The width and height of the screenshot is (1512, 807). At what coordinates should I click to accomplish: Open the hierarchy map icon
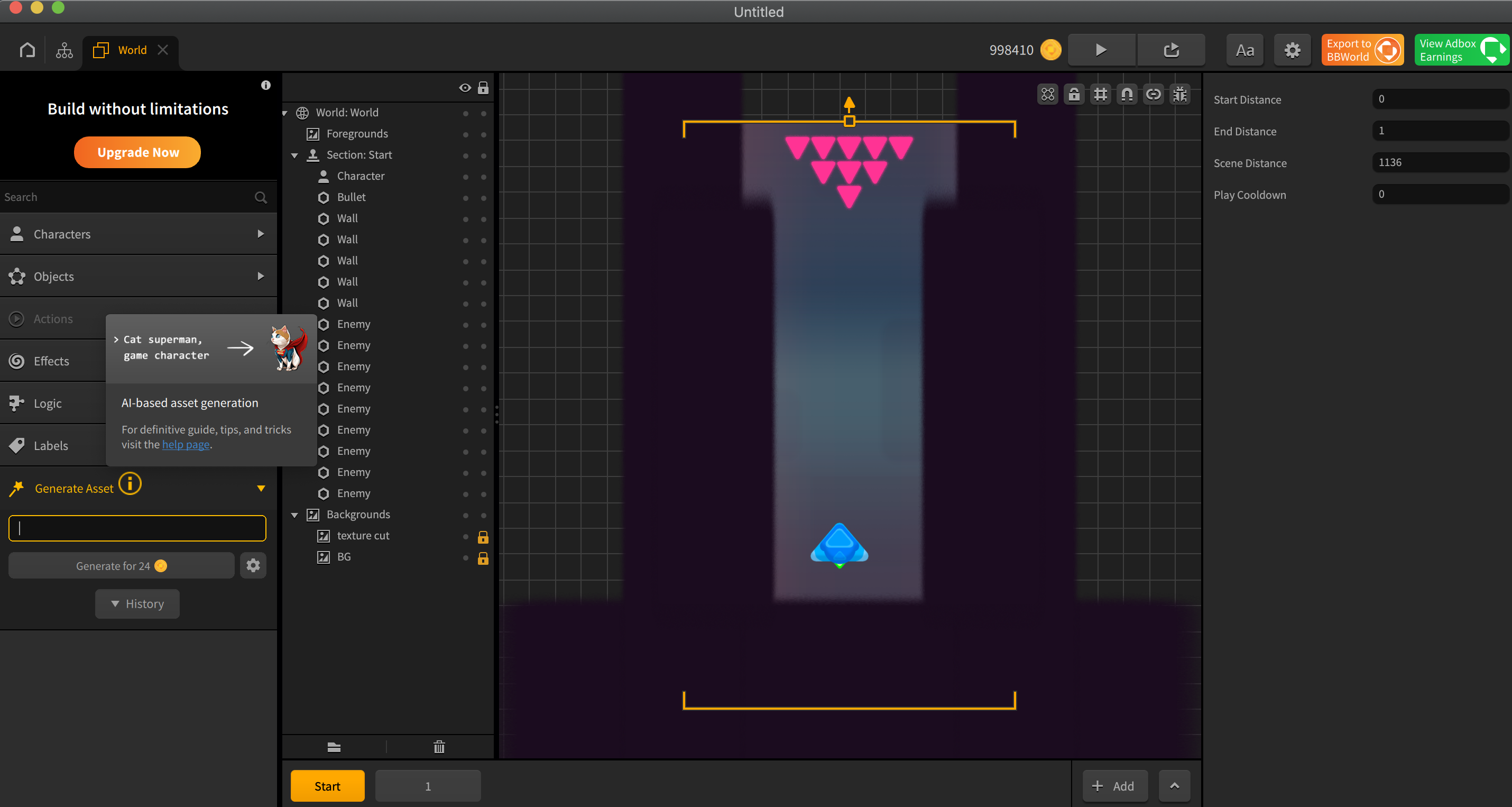pos(64,50)
